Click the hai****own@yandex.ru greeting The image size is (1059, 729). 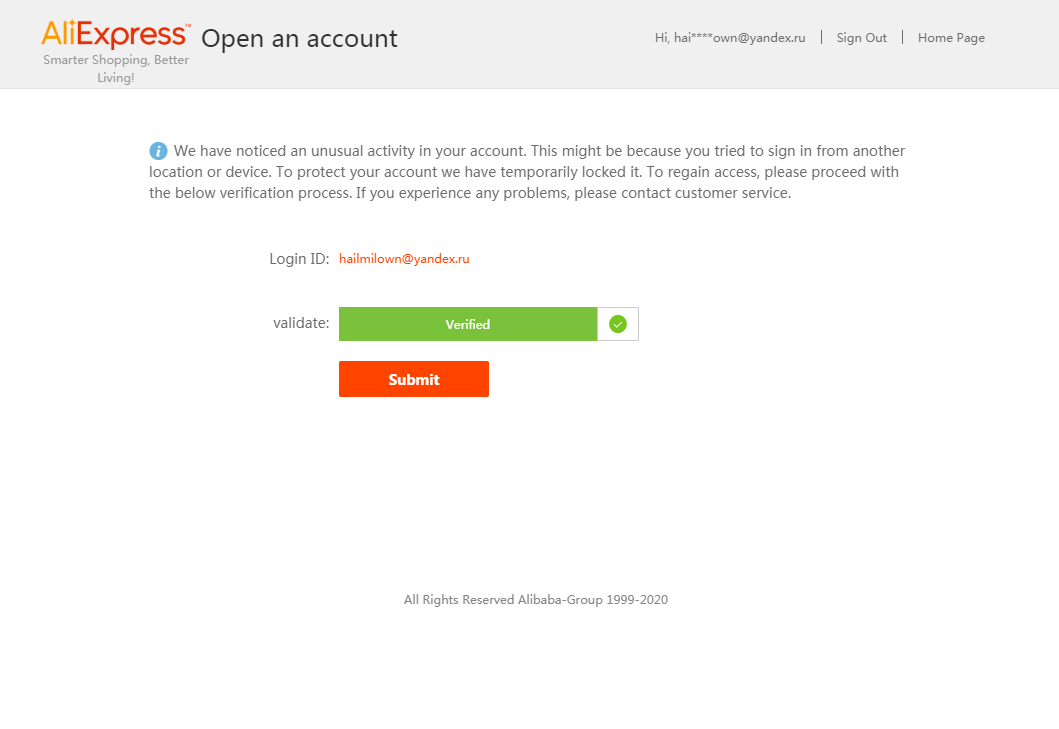point(730,38)
